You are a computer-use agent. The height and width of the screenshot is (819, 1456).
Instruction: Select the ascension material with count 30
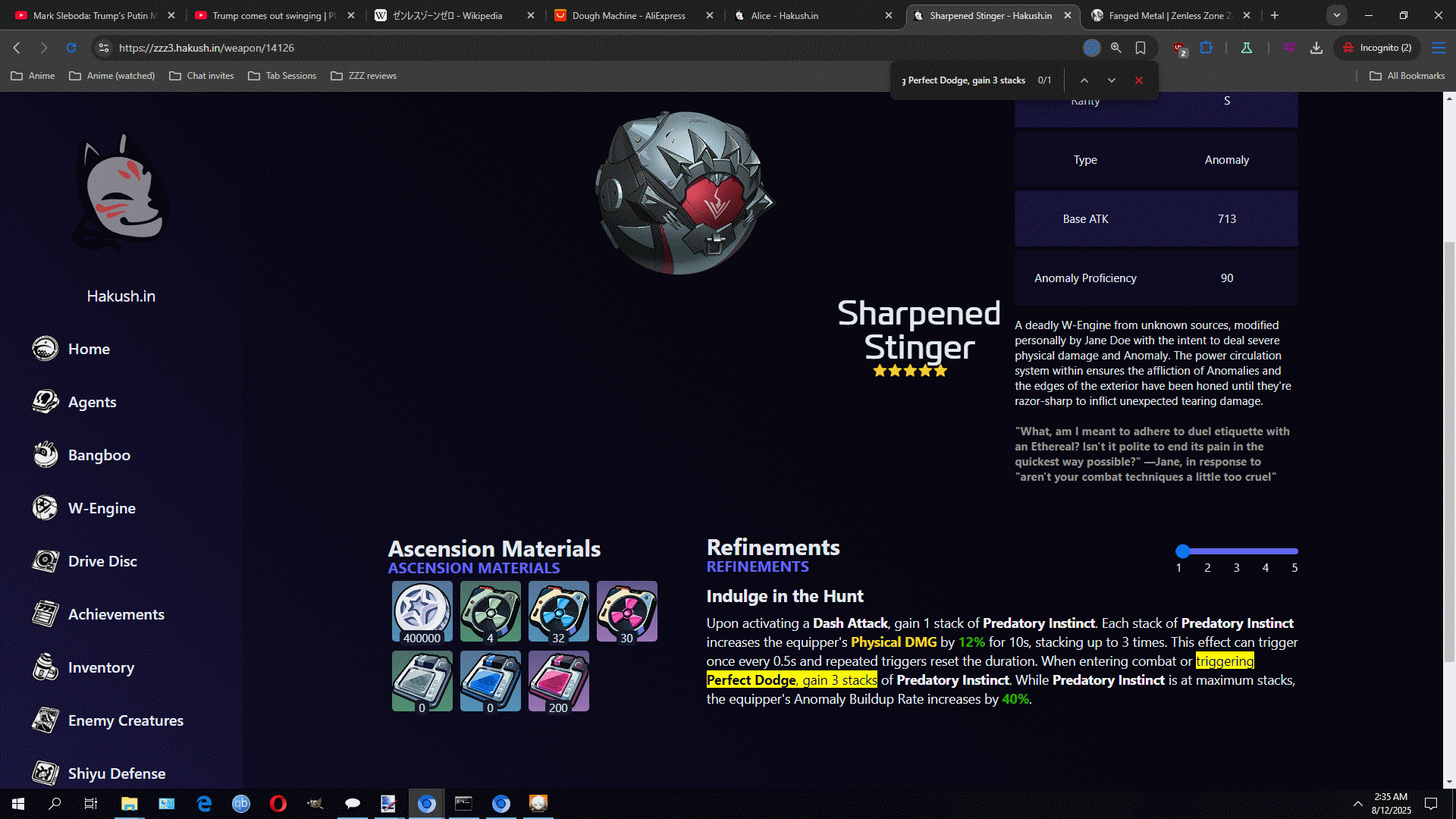coord(627,612)
